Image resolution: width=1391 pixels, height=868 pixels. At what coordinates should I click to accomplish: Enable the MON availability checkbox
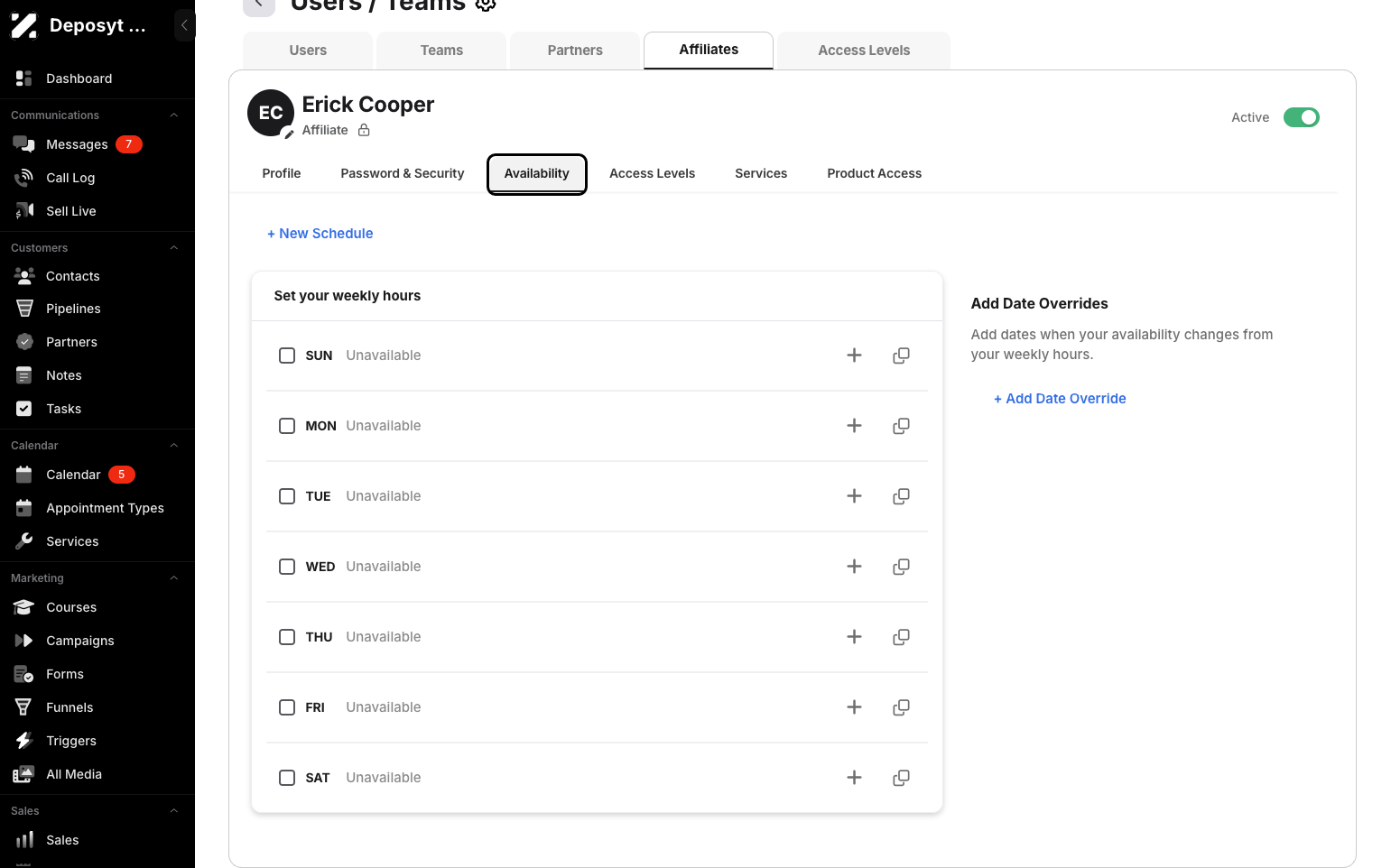pos(287,426)
